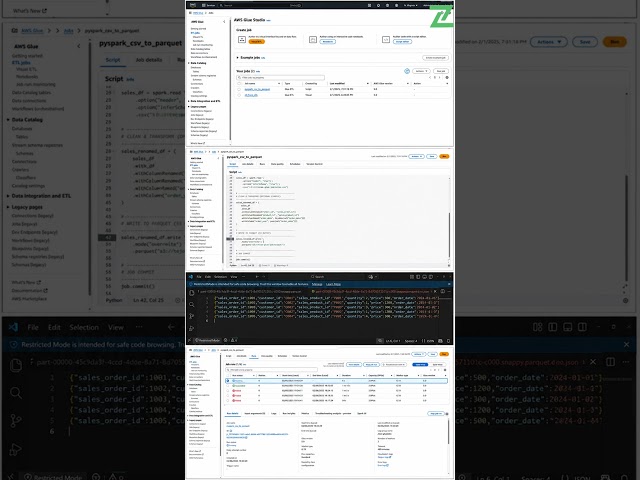Click the VS Code title bar search box
Screen dimensions: 640x480
click(318, 277)
